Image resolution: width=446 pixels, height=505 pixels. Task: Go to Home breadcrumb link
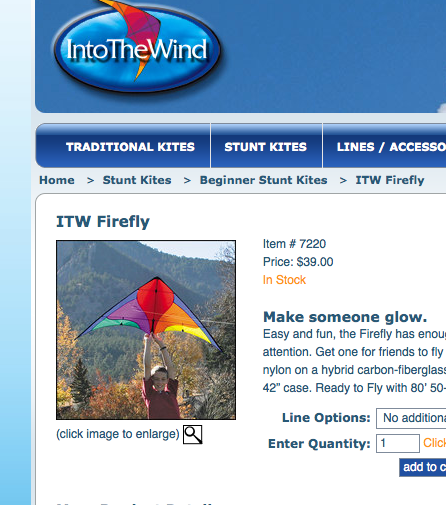point(57,180)
